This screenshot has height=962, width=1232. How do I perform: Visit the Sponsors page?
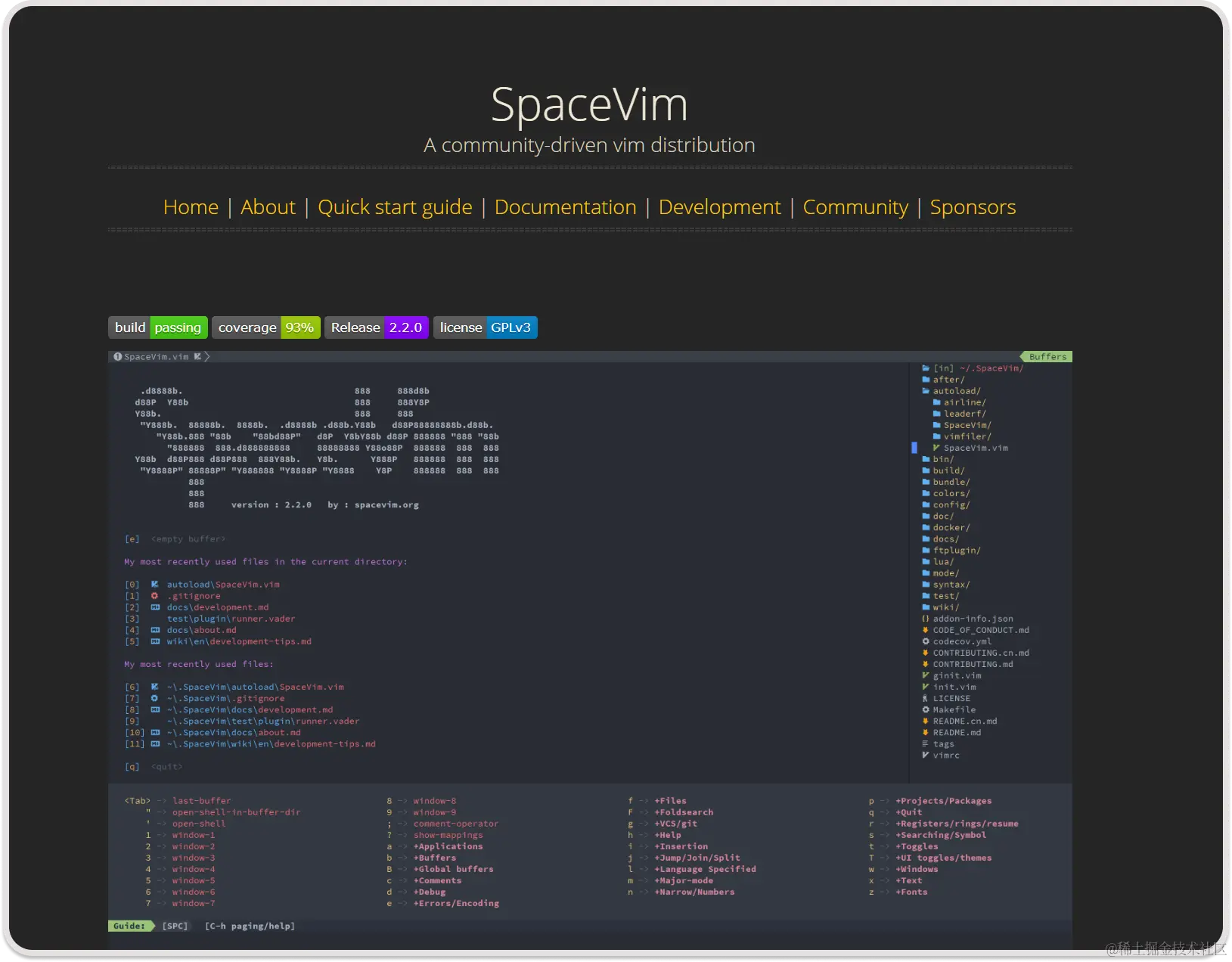[x=973, y=207]
